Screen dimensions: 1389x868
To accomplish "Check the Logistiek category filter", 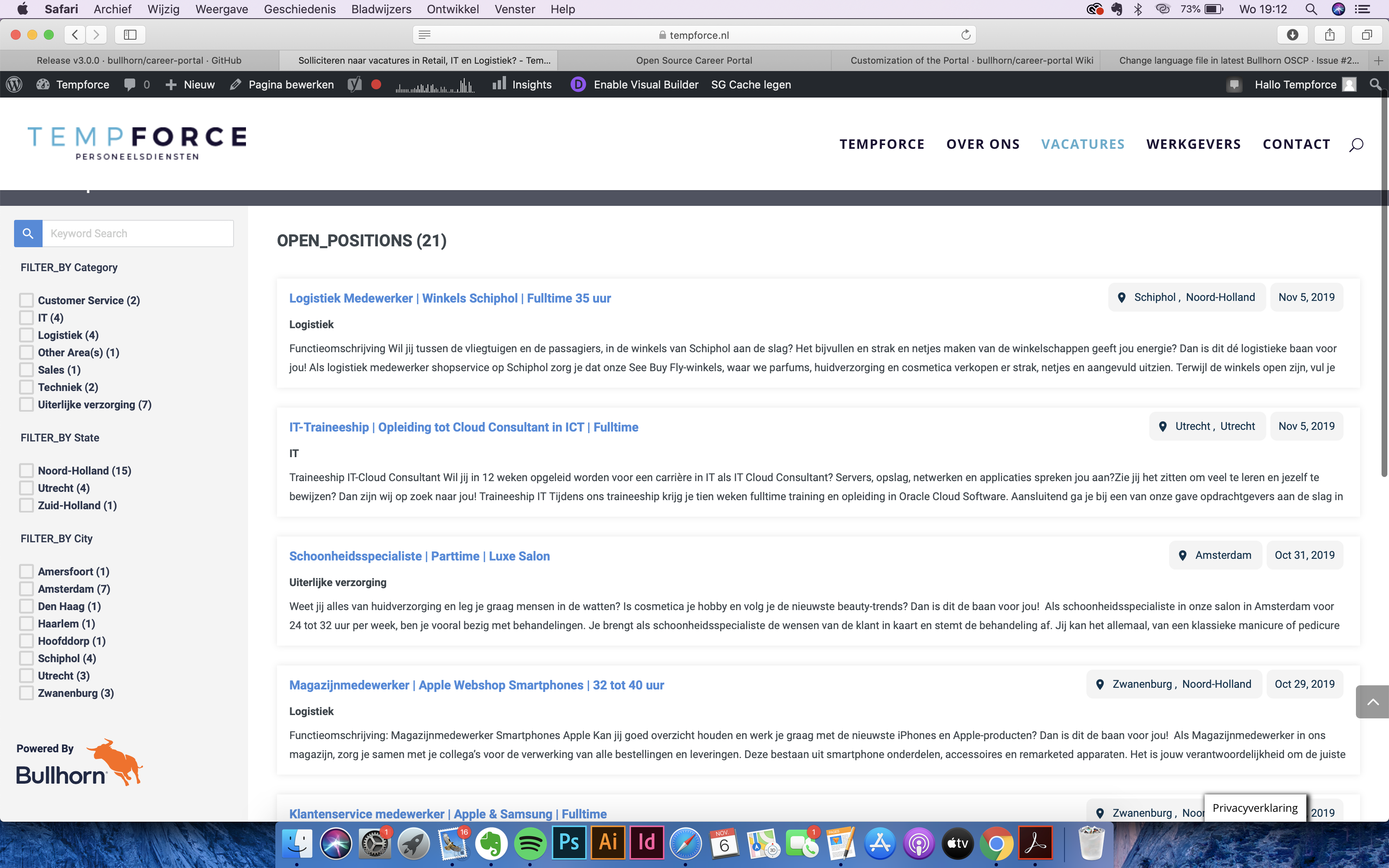I will 26,335.
